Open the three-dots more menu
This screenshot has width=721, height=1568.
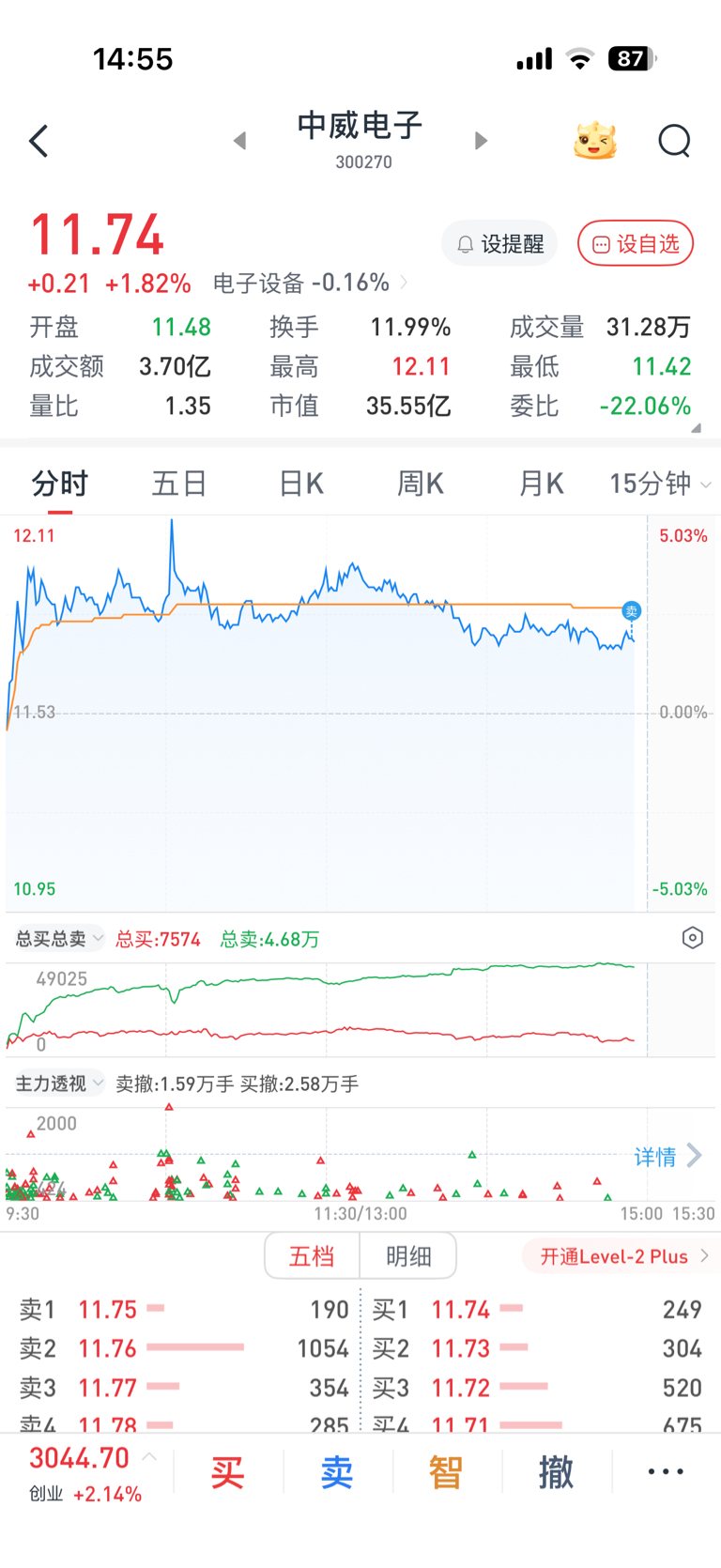pos(666,1471)
